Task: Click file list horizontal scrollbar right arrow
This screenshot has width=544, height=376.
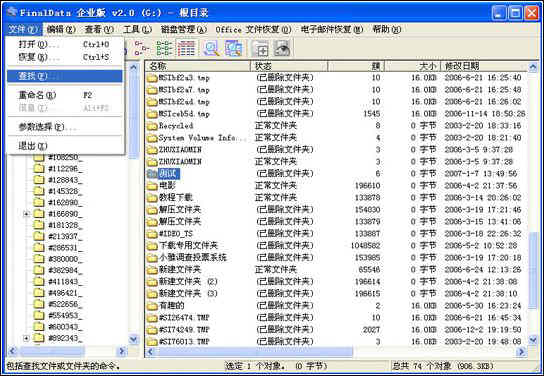Action: pyautogui.click(x=521, y=352)
